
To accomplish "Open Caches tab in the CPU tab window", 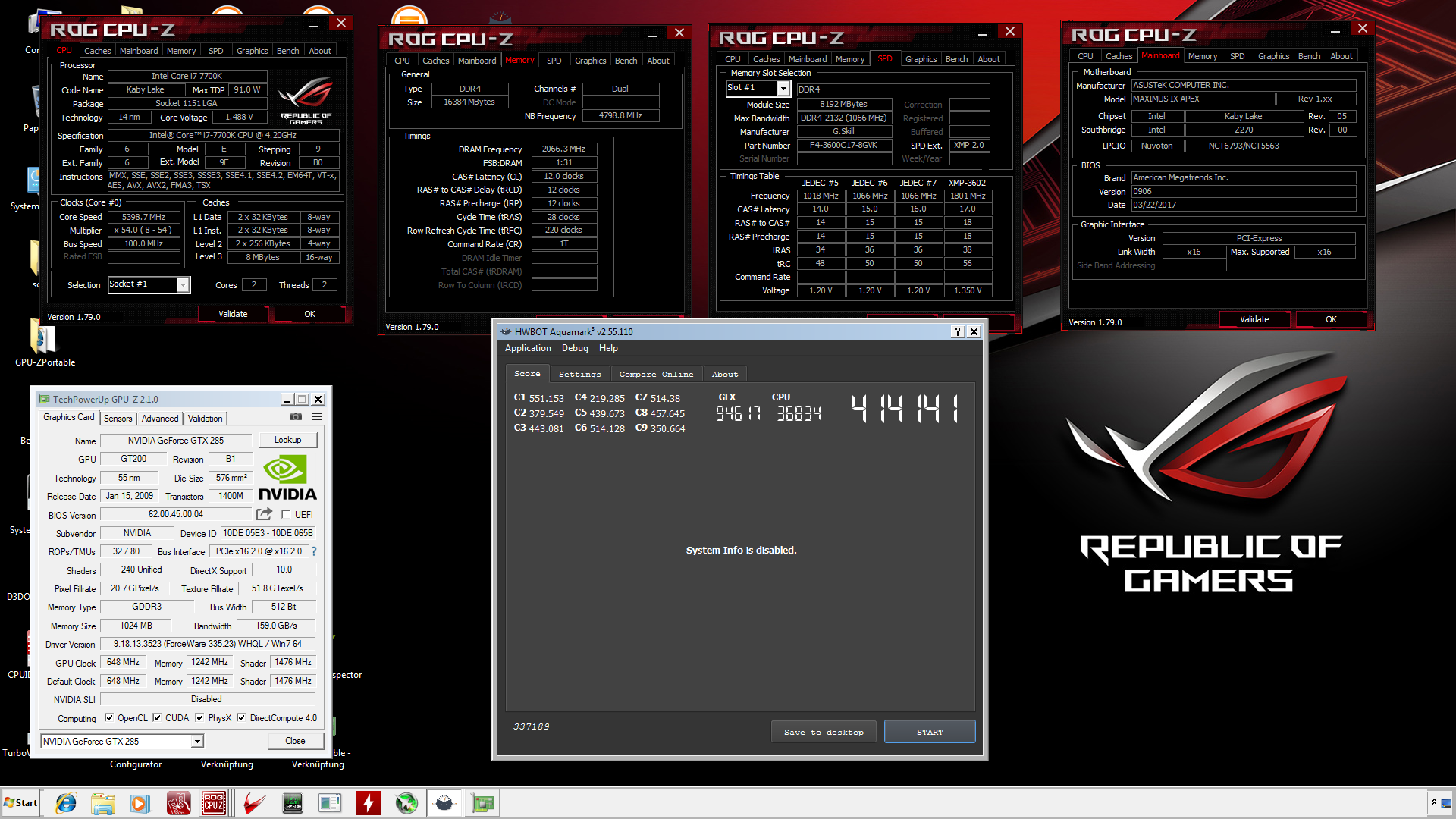I will coord(97,51).
